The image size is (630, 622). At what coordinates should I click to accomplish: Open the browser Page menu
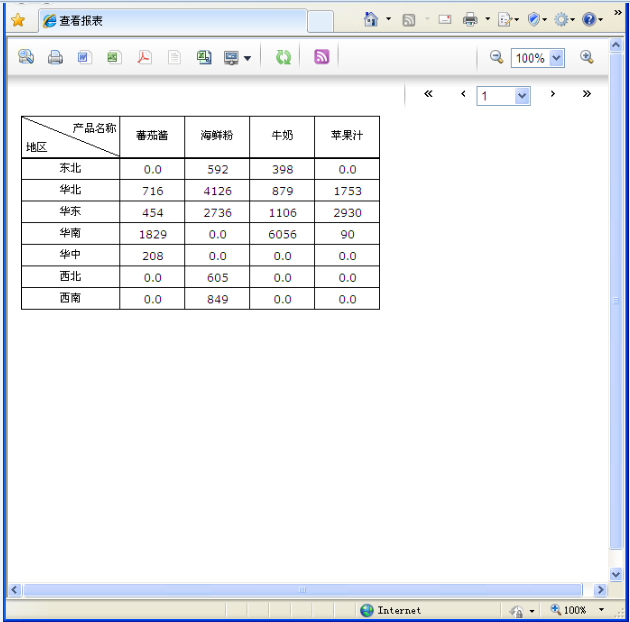[508, 19]
